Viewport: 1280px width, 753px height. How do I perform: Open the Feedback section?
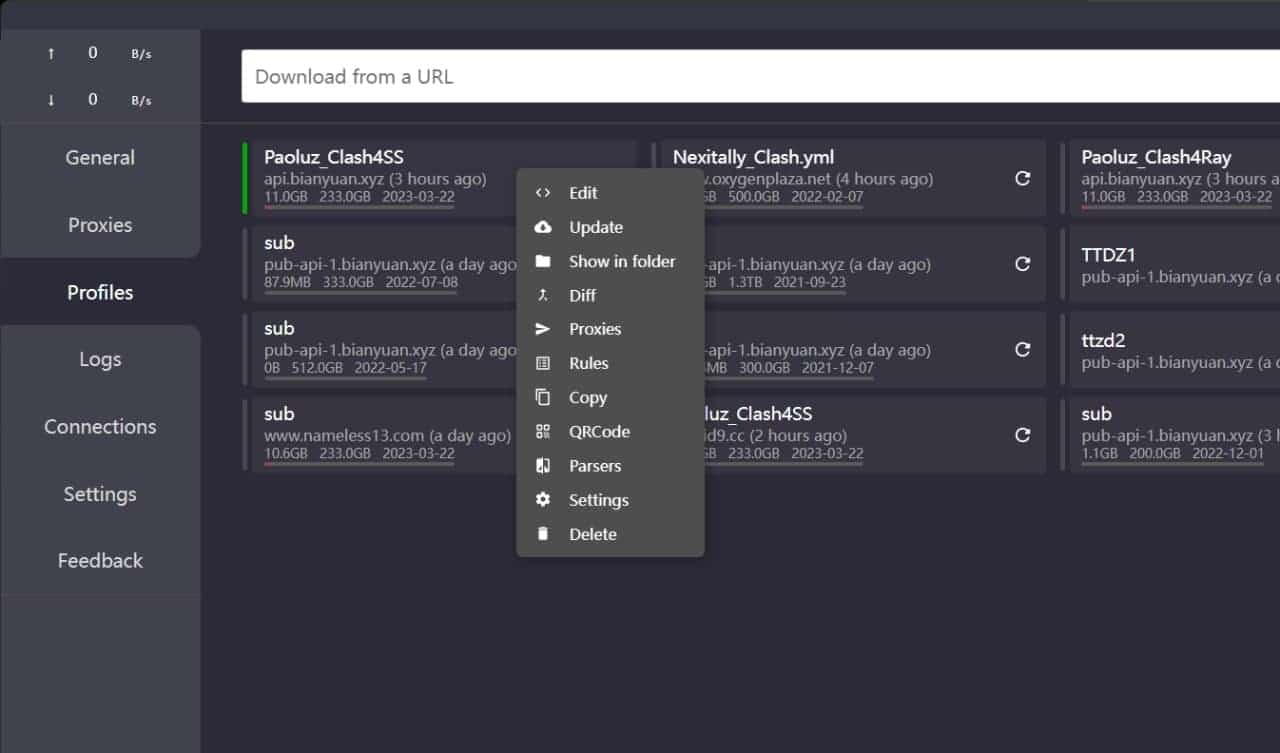[100, 560]
